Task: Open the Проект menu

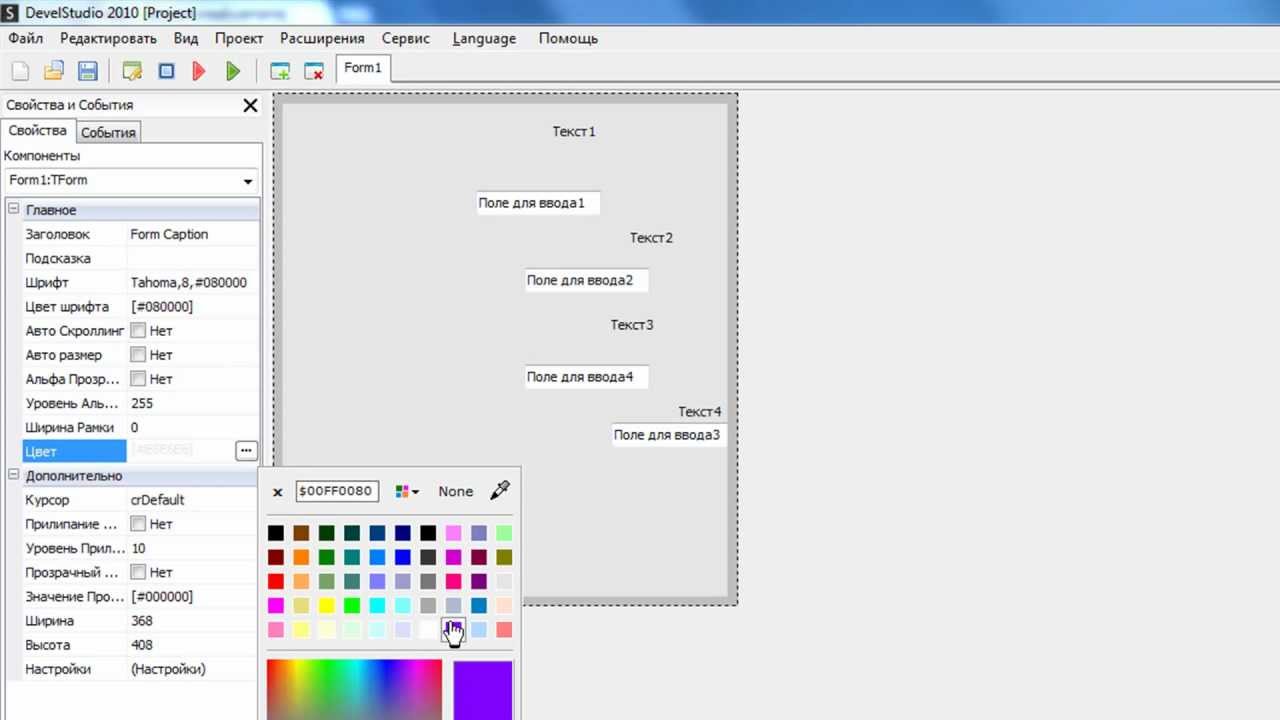Action: point(239,38)
